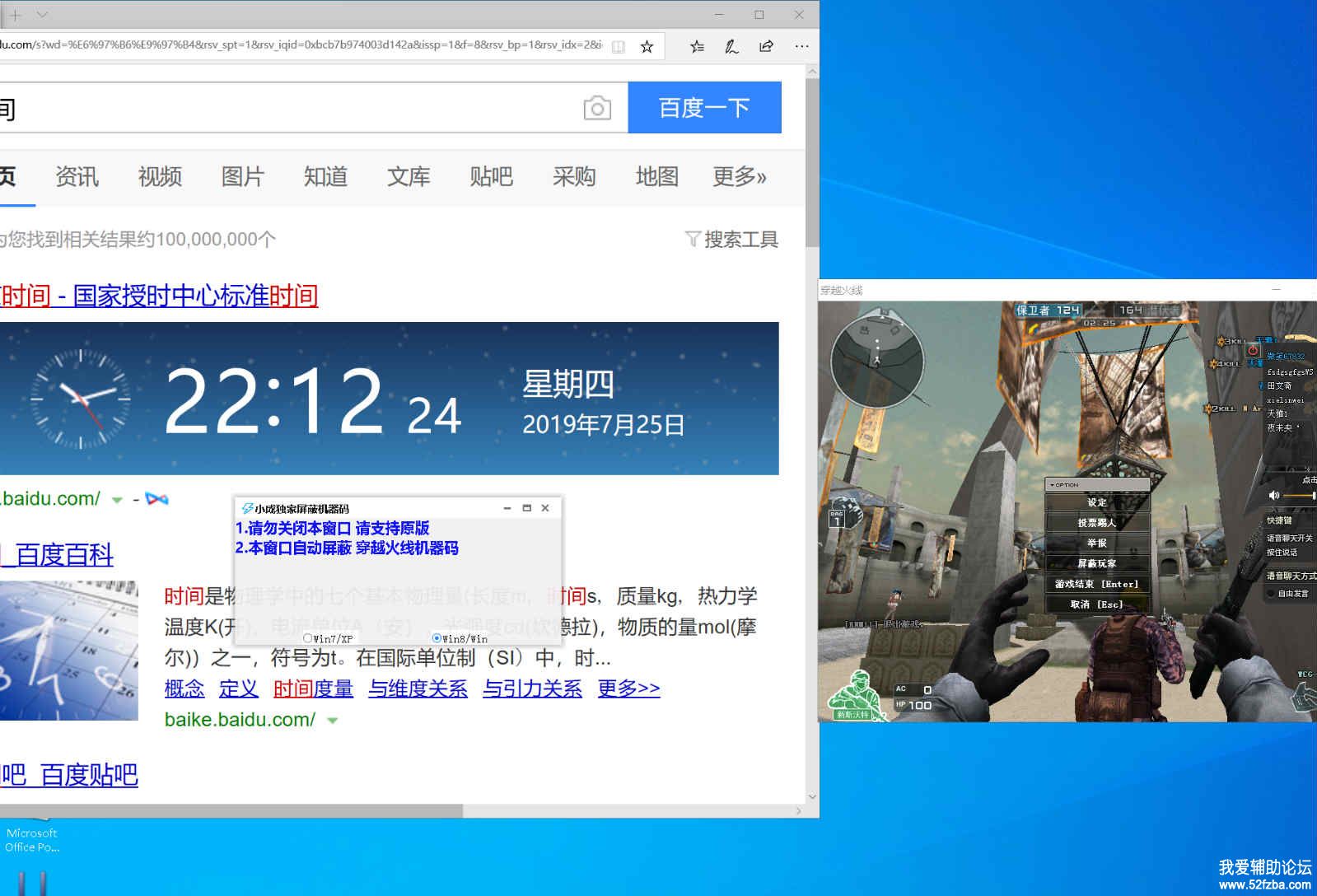Switch to 资讯 tab
Viewport: 1317px width, 896px height.
pyautogui.click(x=77, y=176)
